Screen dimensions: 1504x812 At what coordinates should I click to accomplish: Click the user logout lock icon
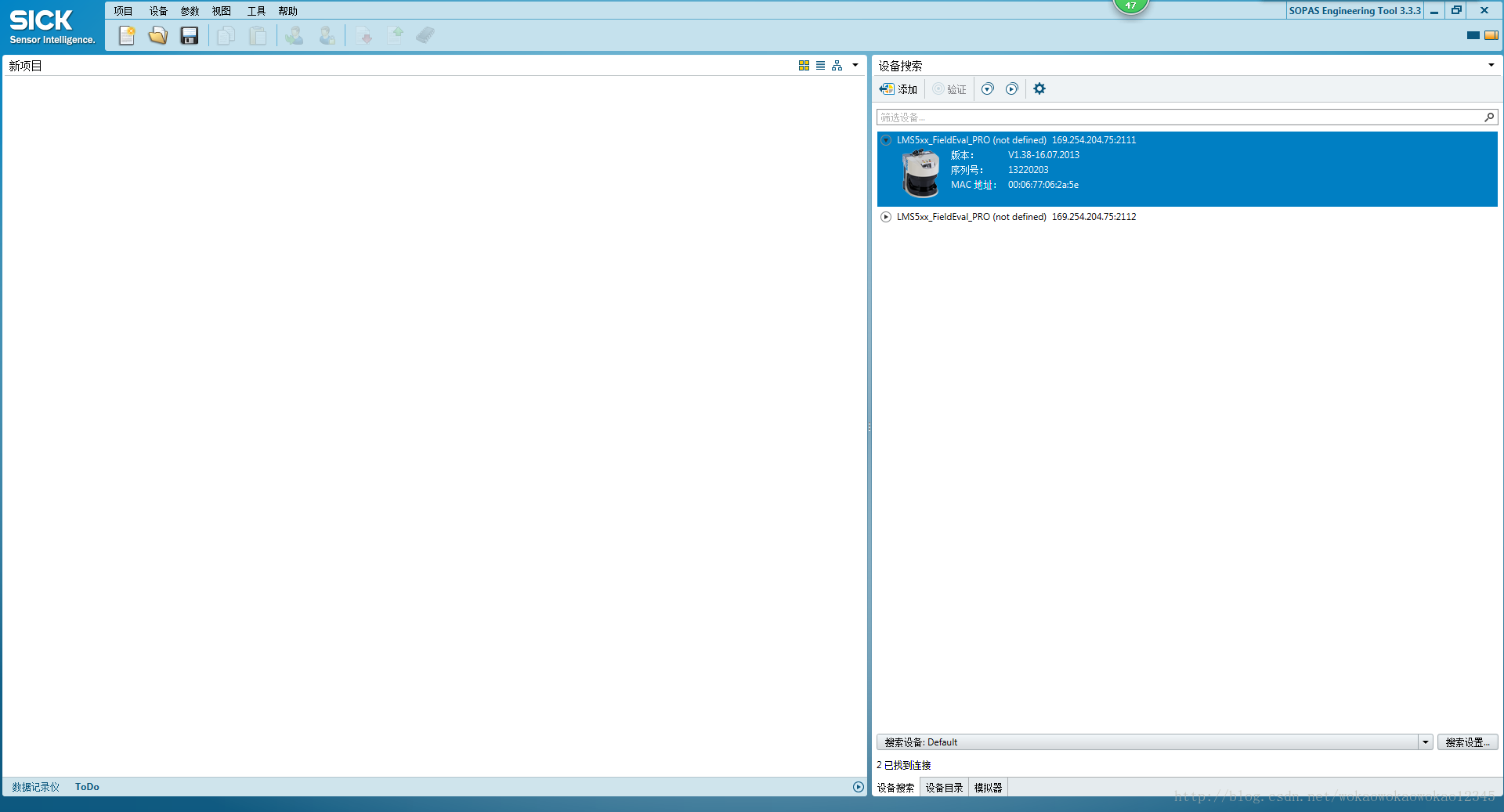coord(327,35)
